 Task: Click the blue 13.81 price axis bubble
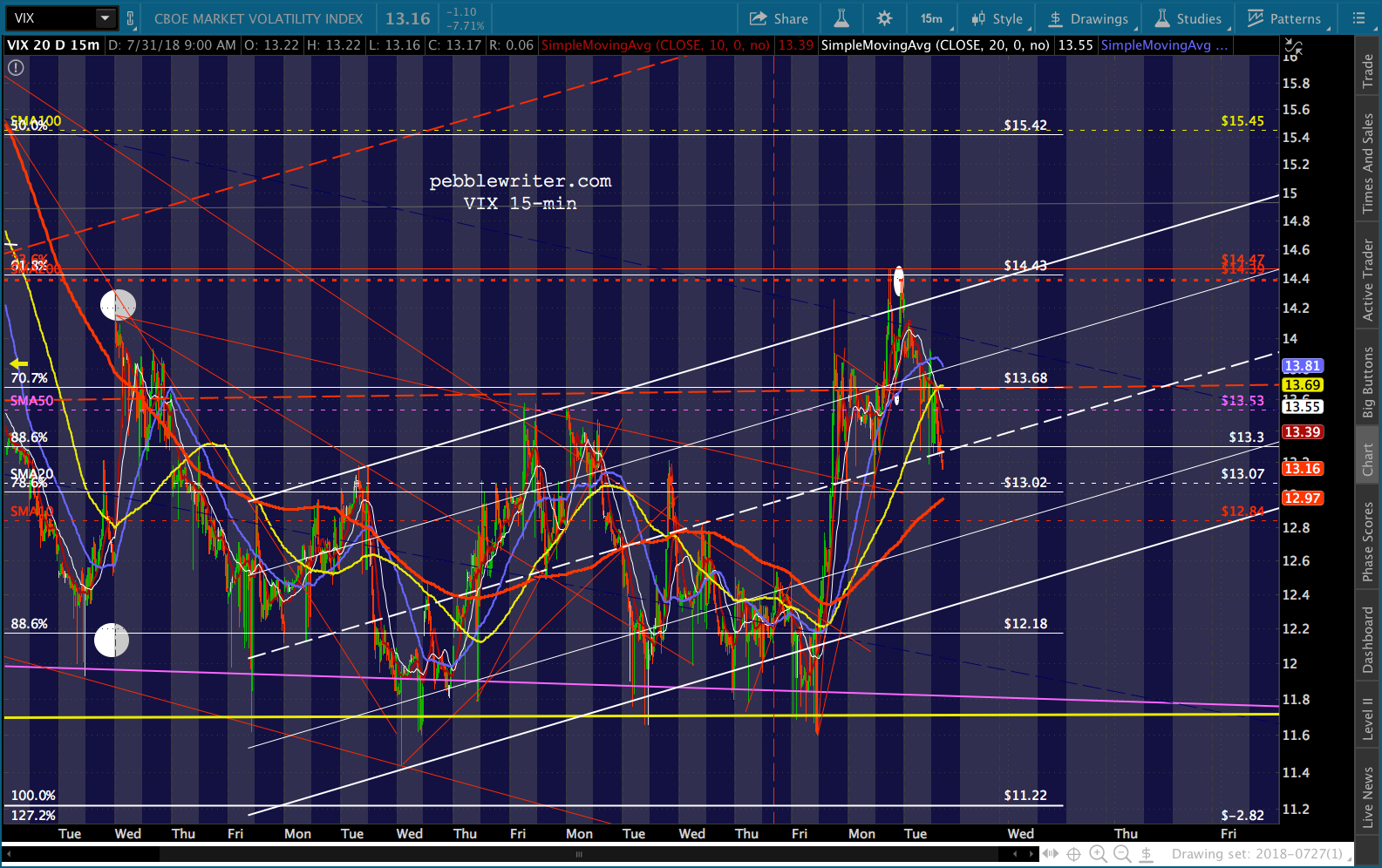(1302, 366)
